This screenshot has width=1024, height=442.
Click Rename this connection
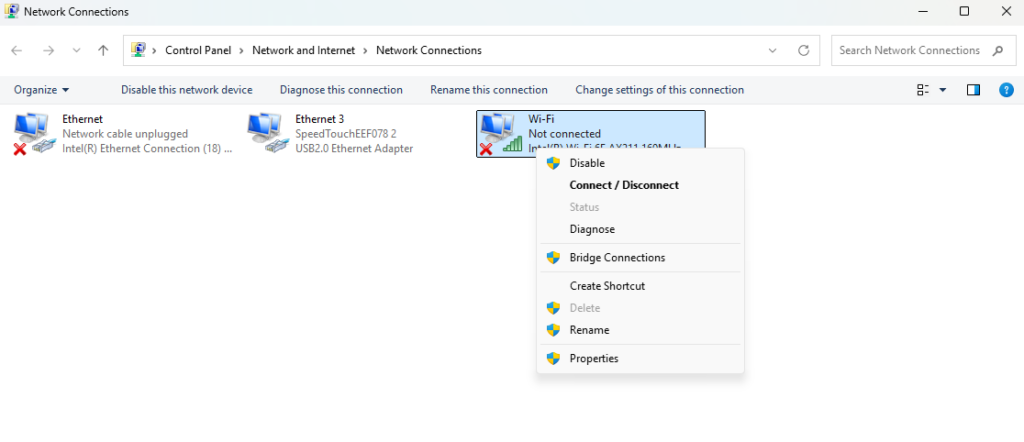pos(488,90)
